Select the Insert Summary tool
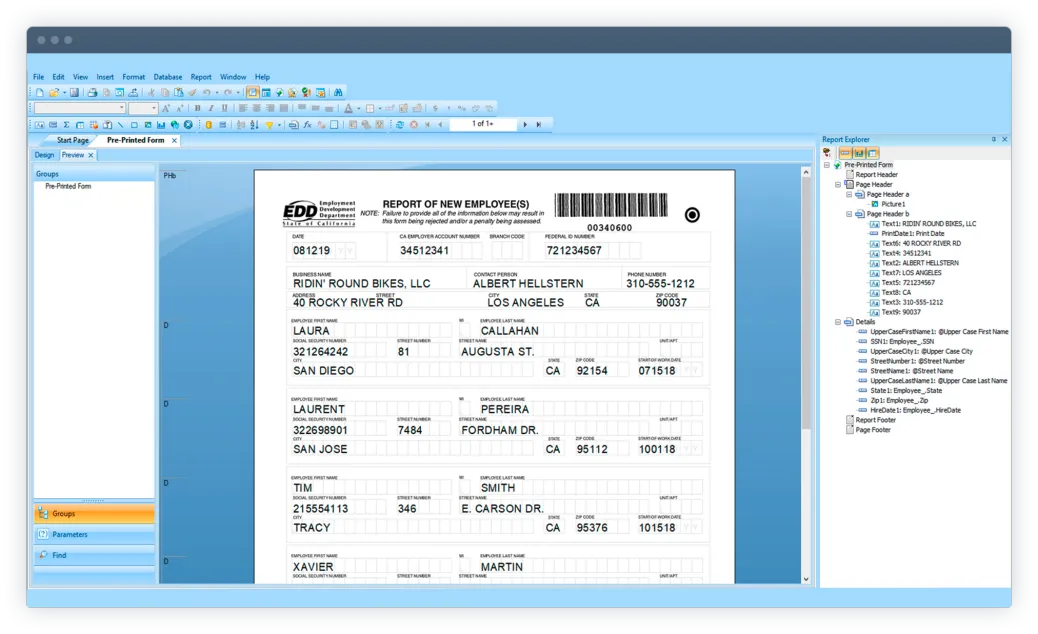The width and height of the screenshot is (1038, 634). point(65,123)
